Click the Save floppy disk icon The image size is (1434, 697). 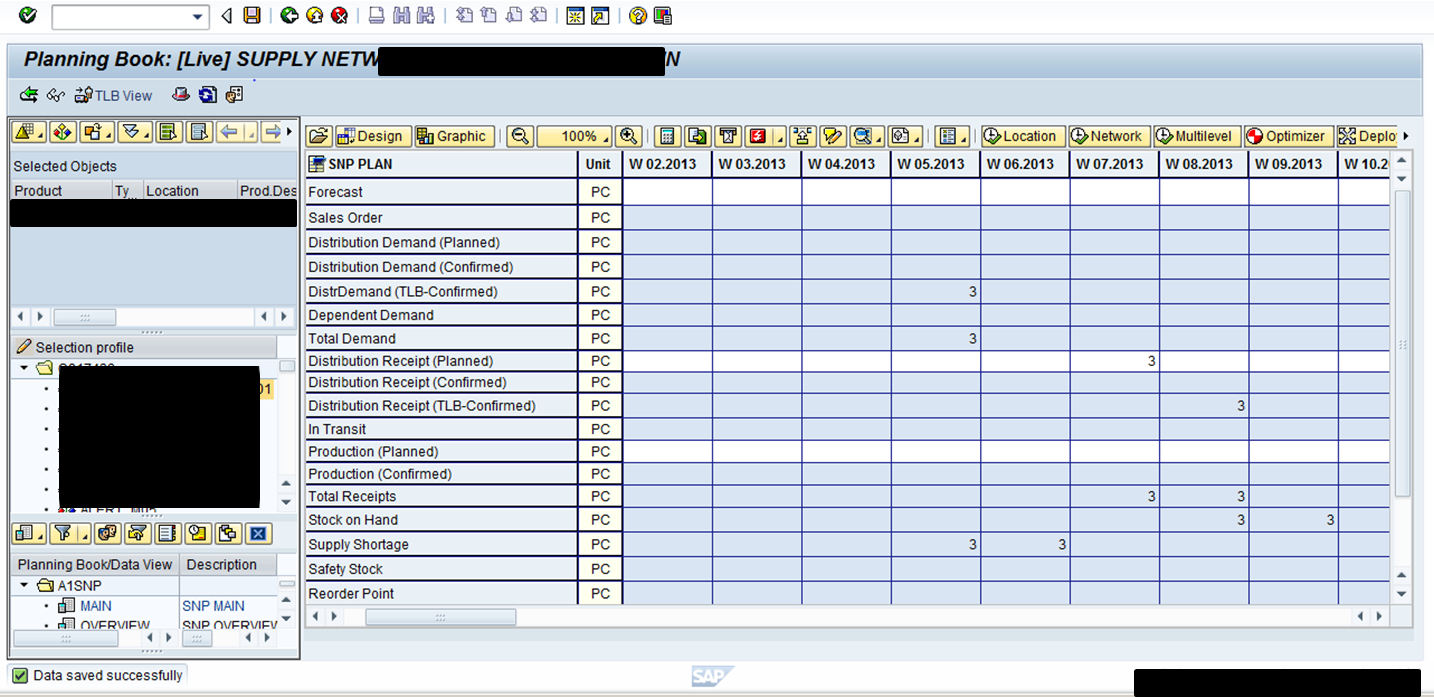pyautogui.click(x=253, y=15)
